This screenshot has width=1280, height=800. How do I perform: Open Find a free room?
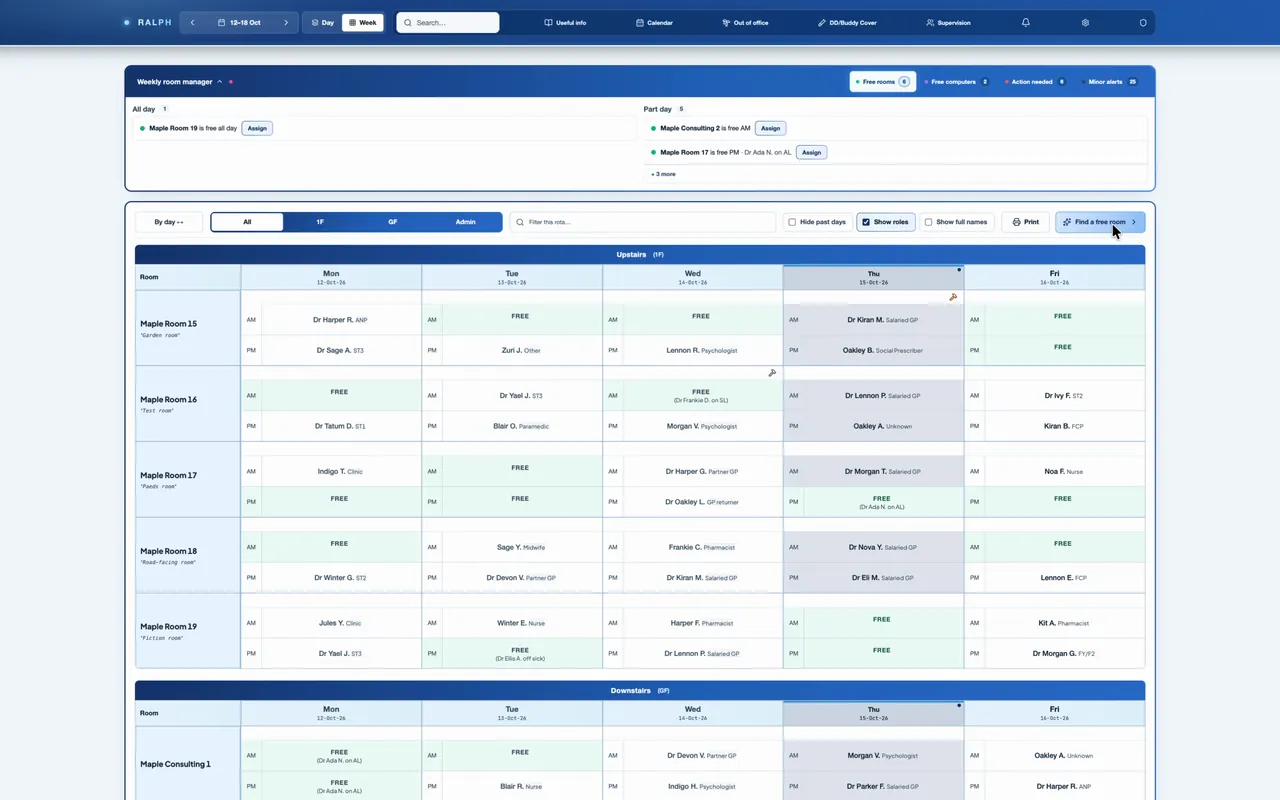(1100, 222)
